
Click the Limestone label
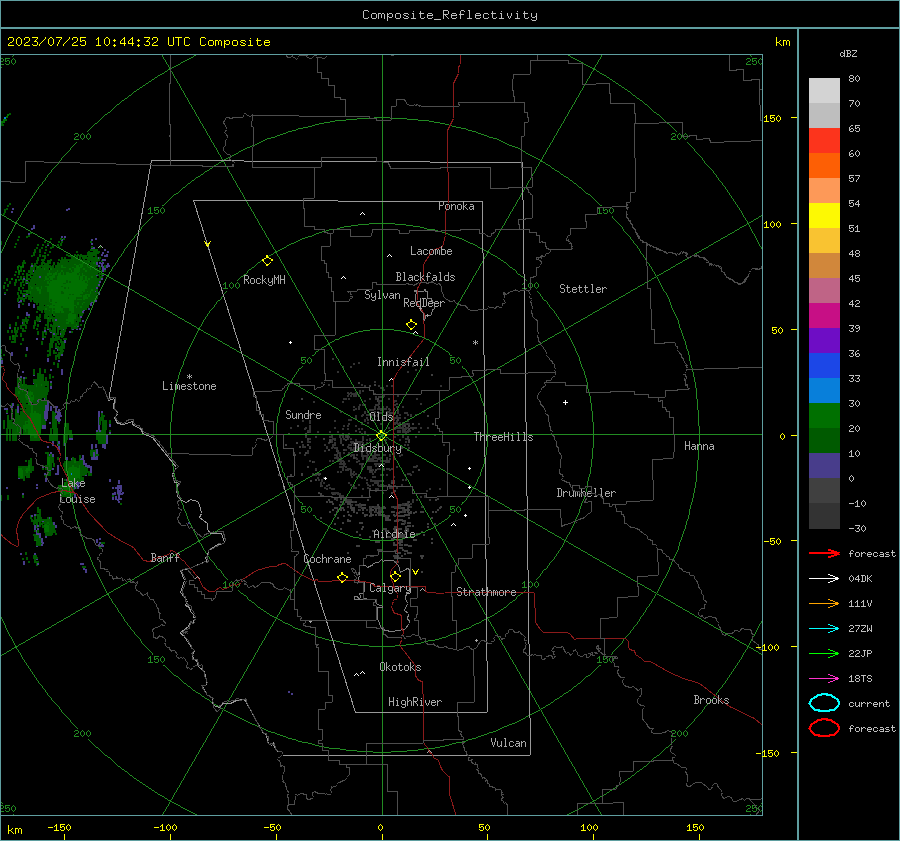coord(189,386)
